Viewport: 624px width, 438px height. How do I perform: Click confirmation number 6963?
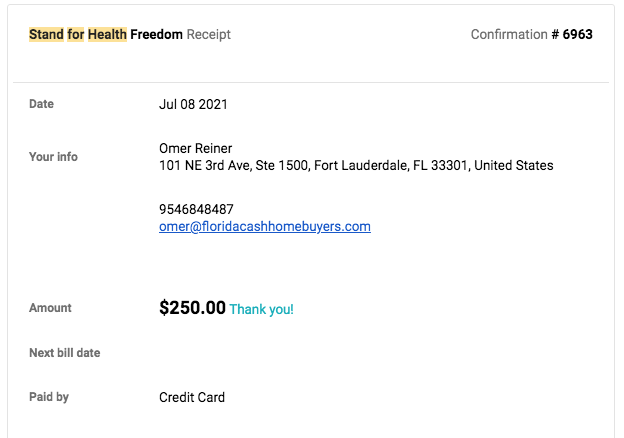point(577,34)
